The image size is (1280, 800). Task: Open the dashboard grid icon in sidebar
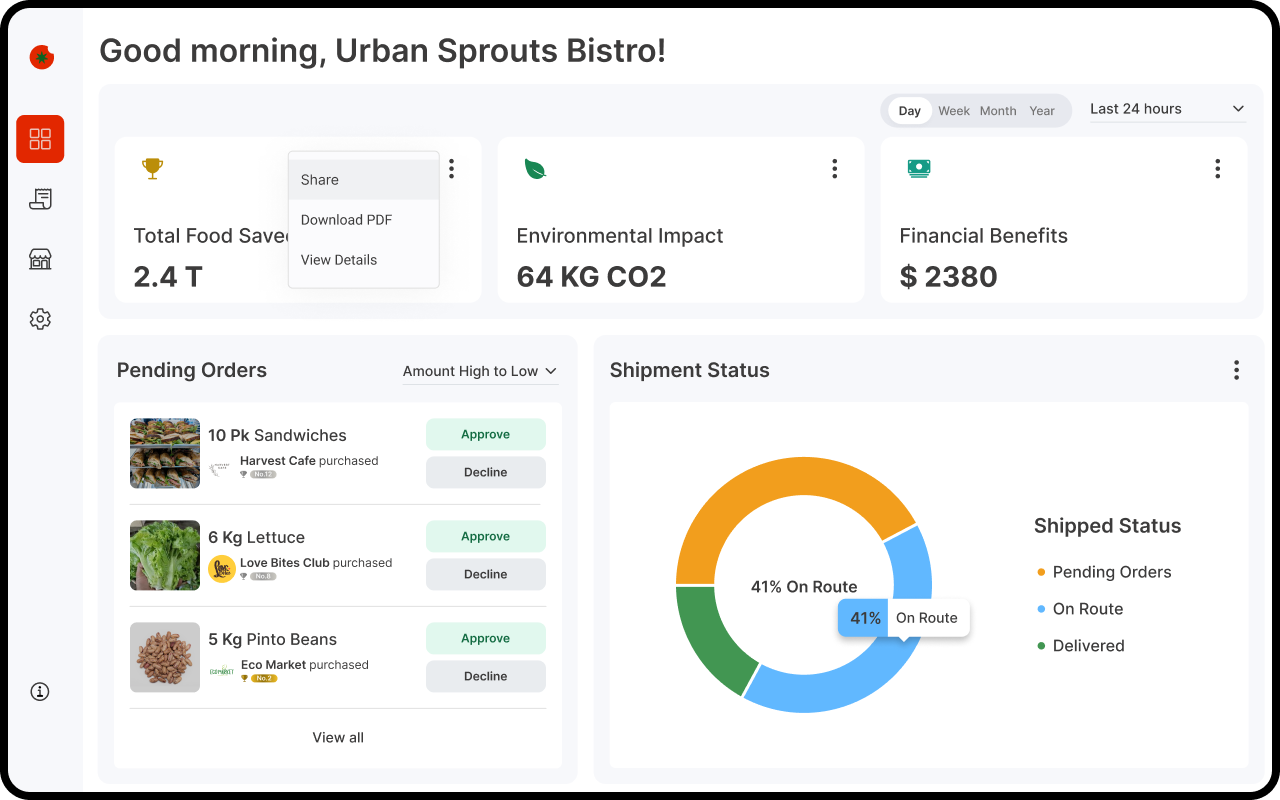tap(40, 139)
